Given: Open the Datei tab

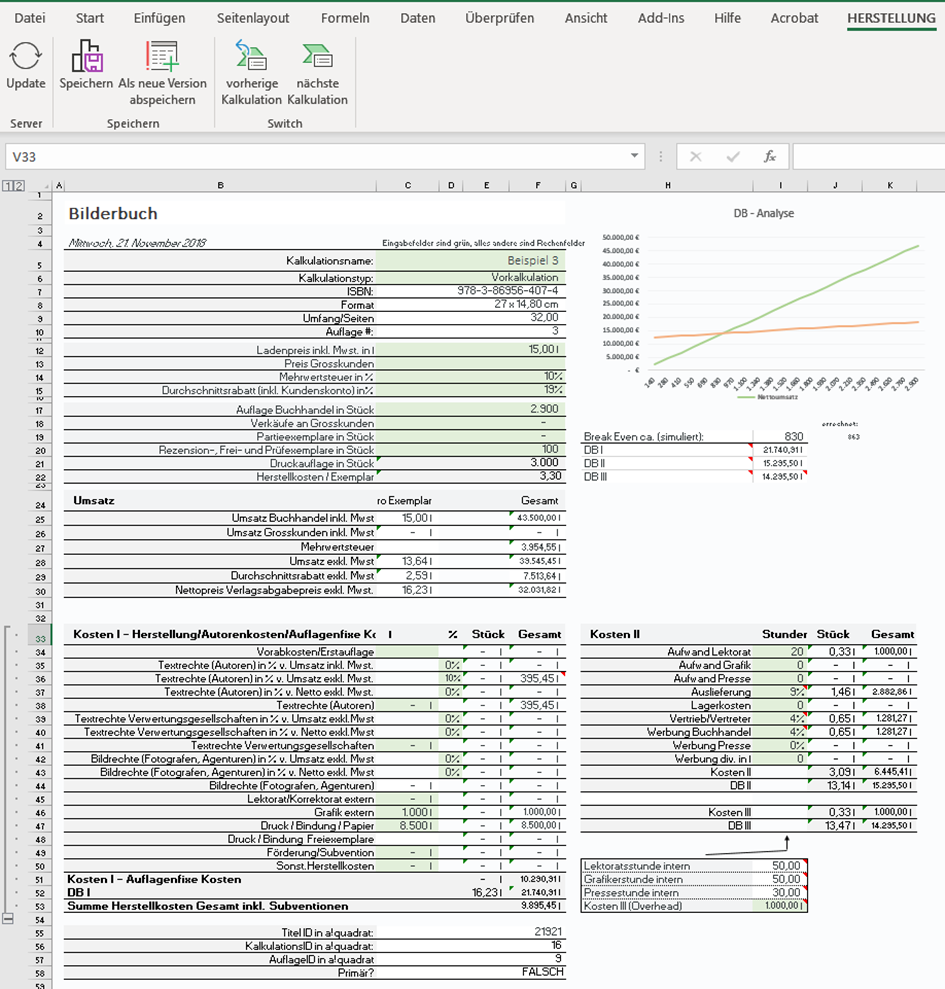Looking at the screenshot, I should tap(30, 18).
